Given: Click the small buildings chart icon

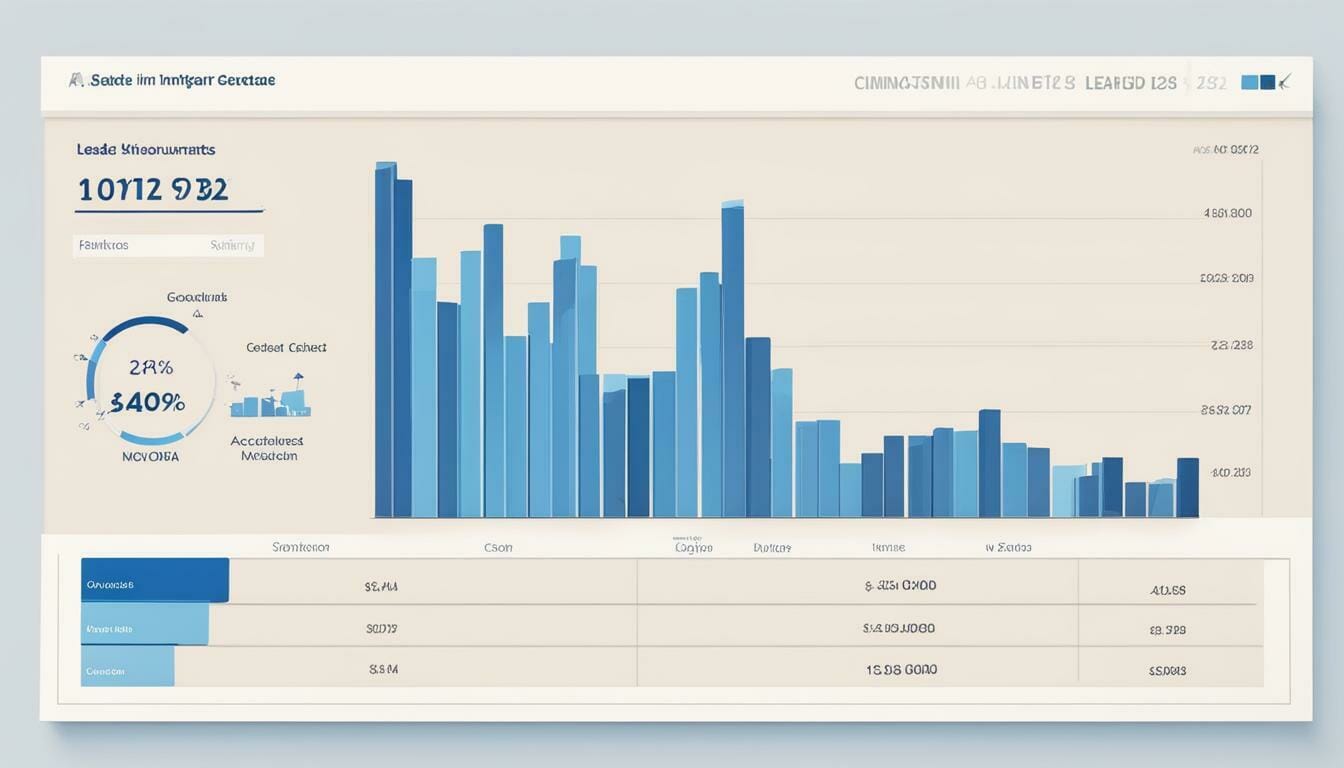Looking at the screenshot, I should (270, 398).
